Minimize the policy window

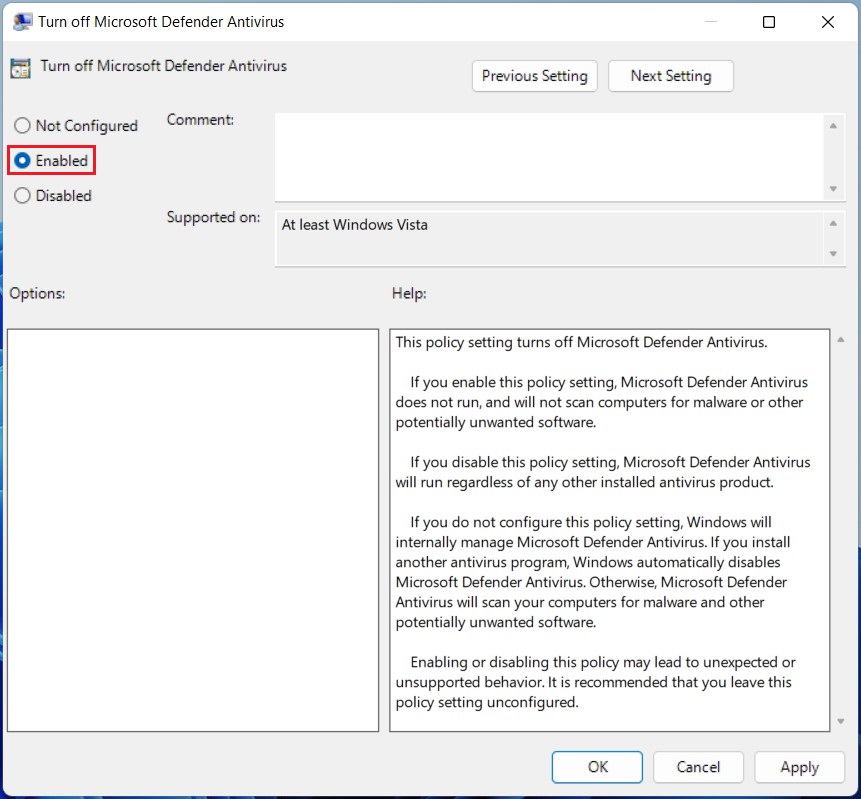[x=711, y=22]
